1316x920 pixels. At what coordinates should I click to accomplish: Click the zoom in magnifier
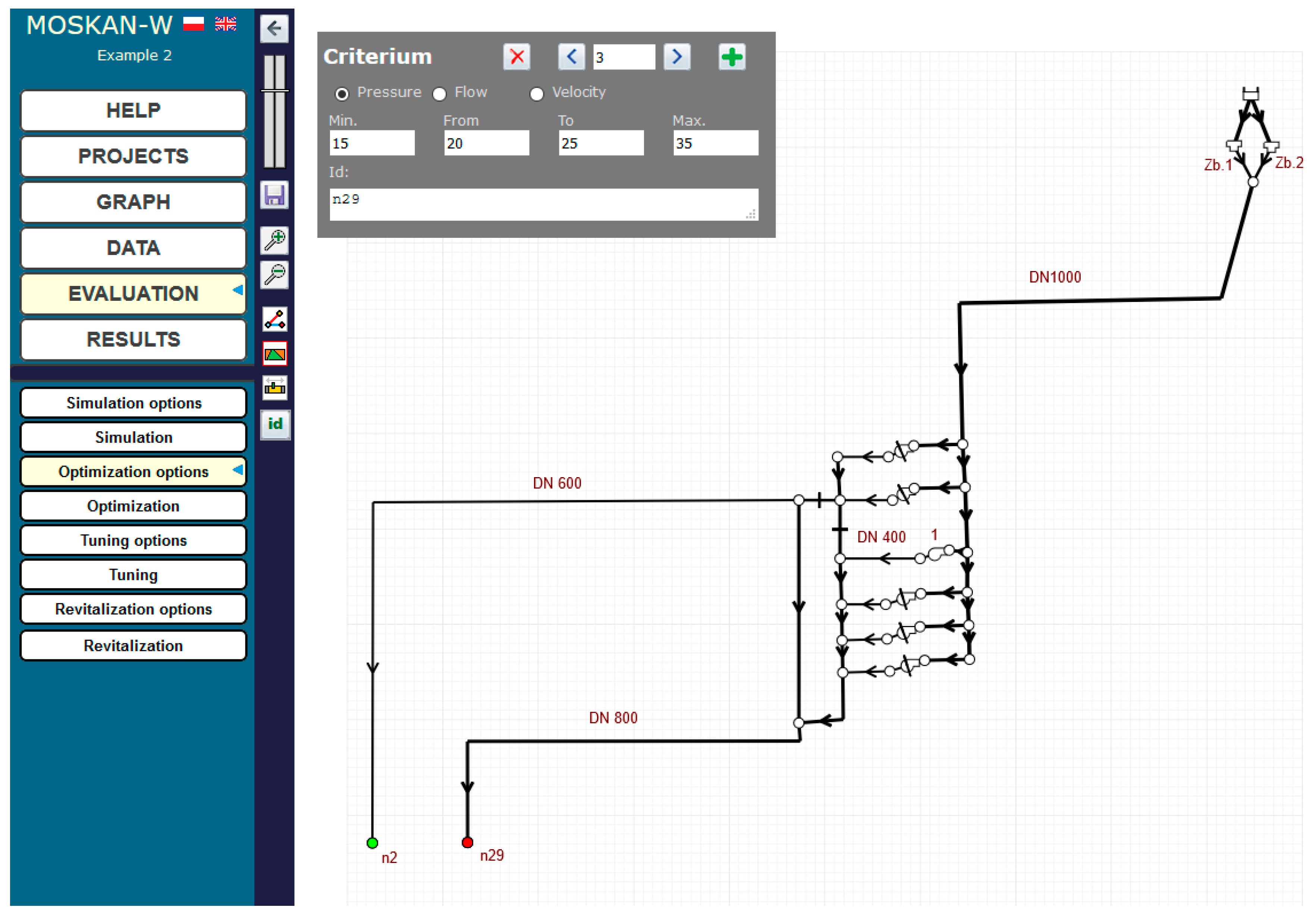pos(274,240)
